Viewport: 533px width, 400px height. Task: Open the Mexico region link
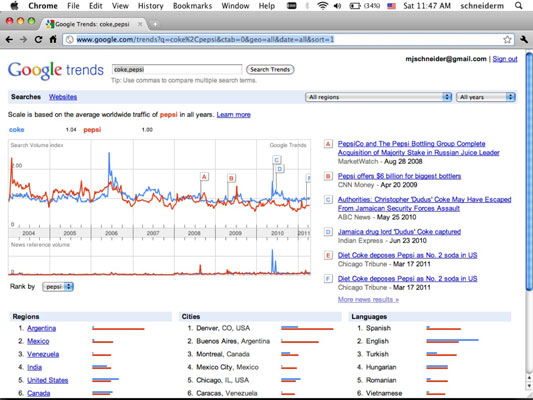pyautogui.click(x=38, y=341)
